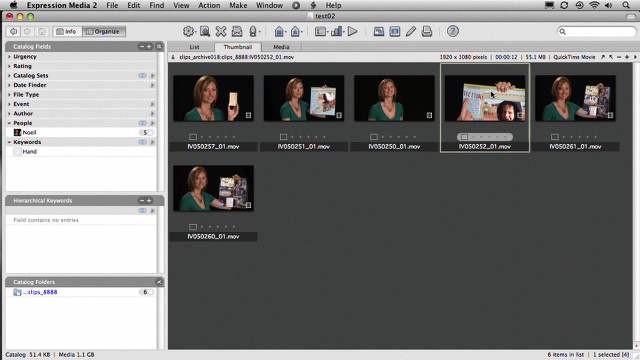The image size is (640, 360).
Task: Click the plus button in Catalog Fields header
Action: point(149,47)
